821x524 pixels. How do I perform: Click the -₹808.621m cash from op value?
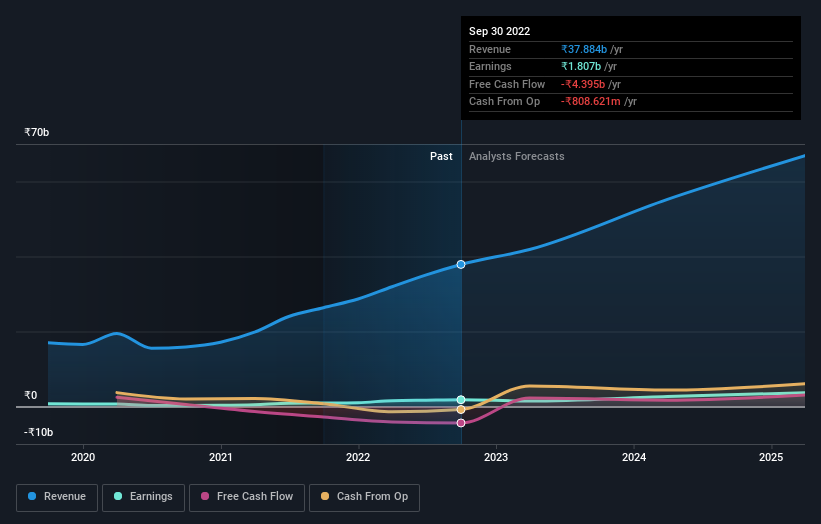click(591, 102)
